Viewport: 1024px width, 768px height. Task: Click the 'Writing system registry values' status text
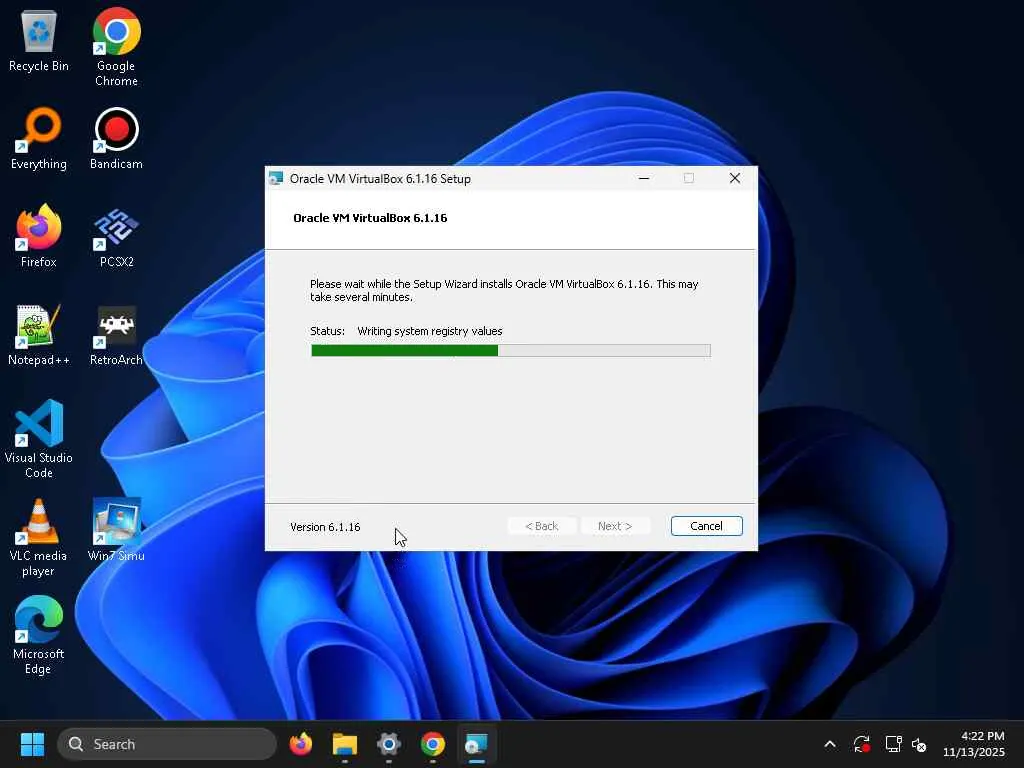click(430, 331)
